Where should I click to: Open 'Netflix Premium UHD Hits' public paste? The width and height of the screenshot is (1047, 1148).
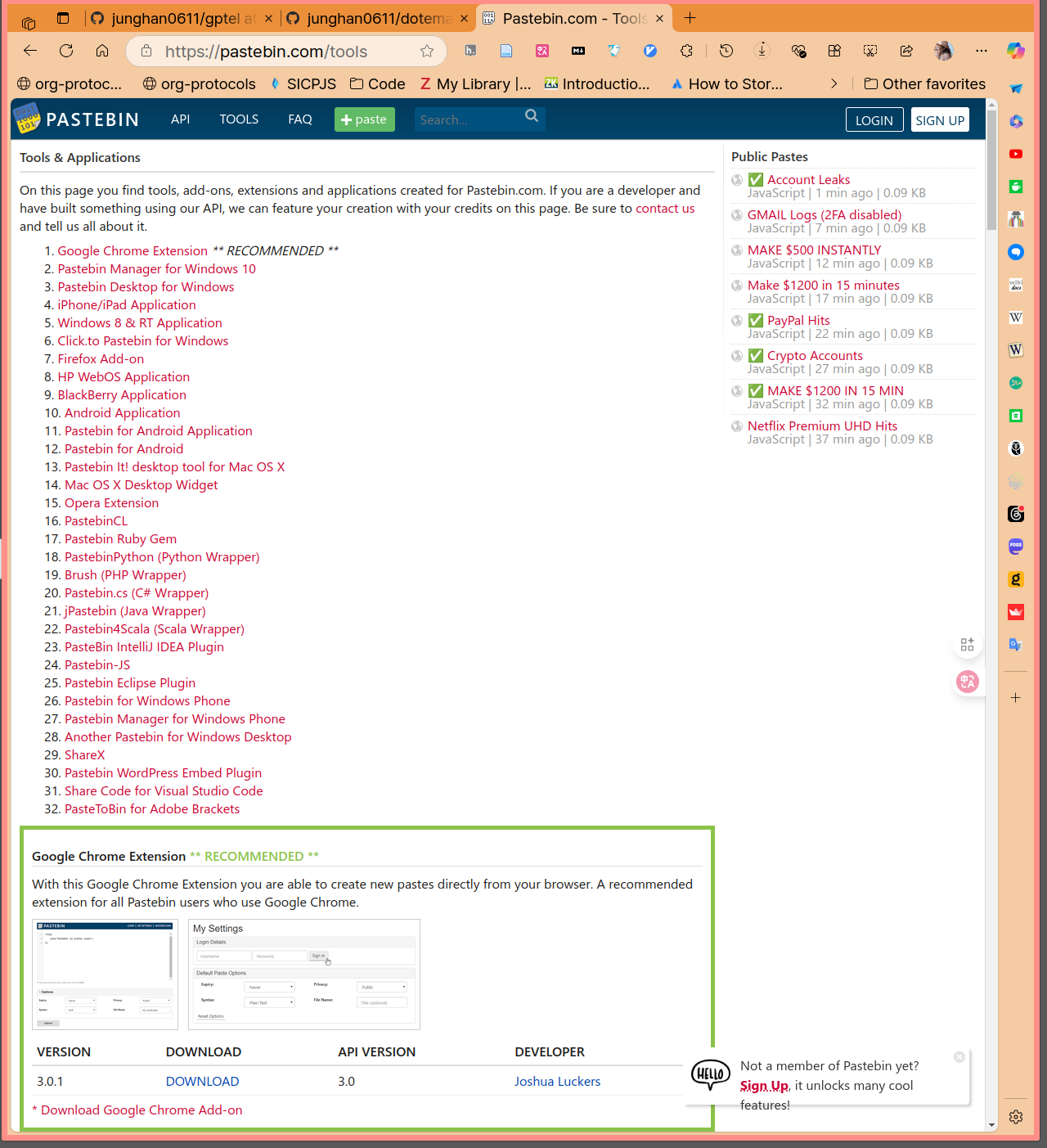tap(822, 426)
